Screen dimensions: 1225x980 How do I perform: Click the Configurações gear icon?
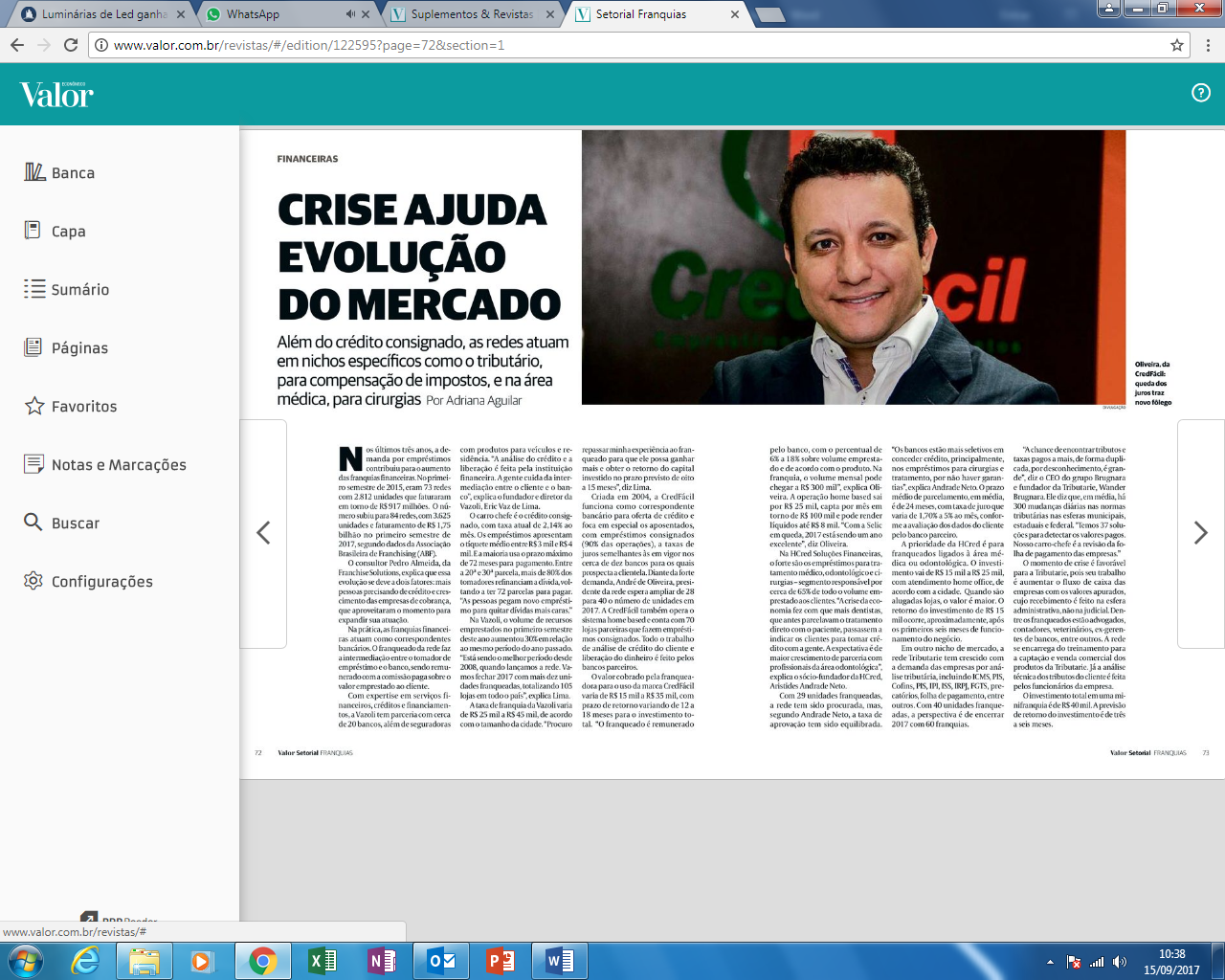coord(33,581)
